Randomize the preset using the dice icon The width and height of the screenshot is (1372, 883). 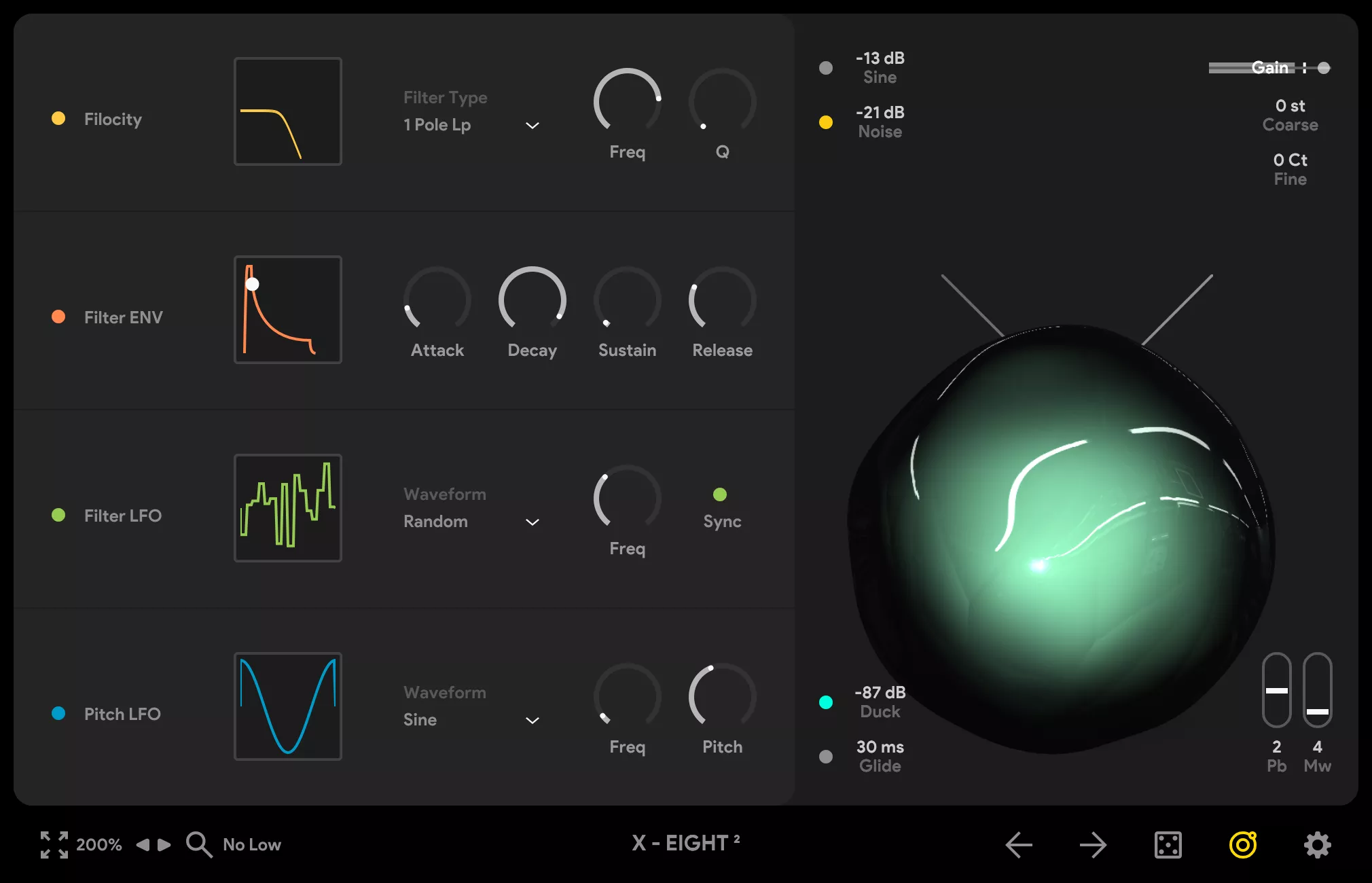coord(1170,845)
